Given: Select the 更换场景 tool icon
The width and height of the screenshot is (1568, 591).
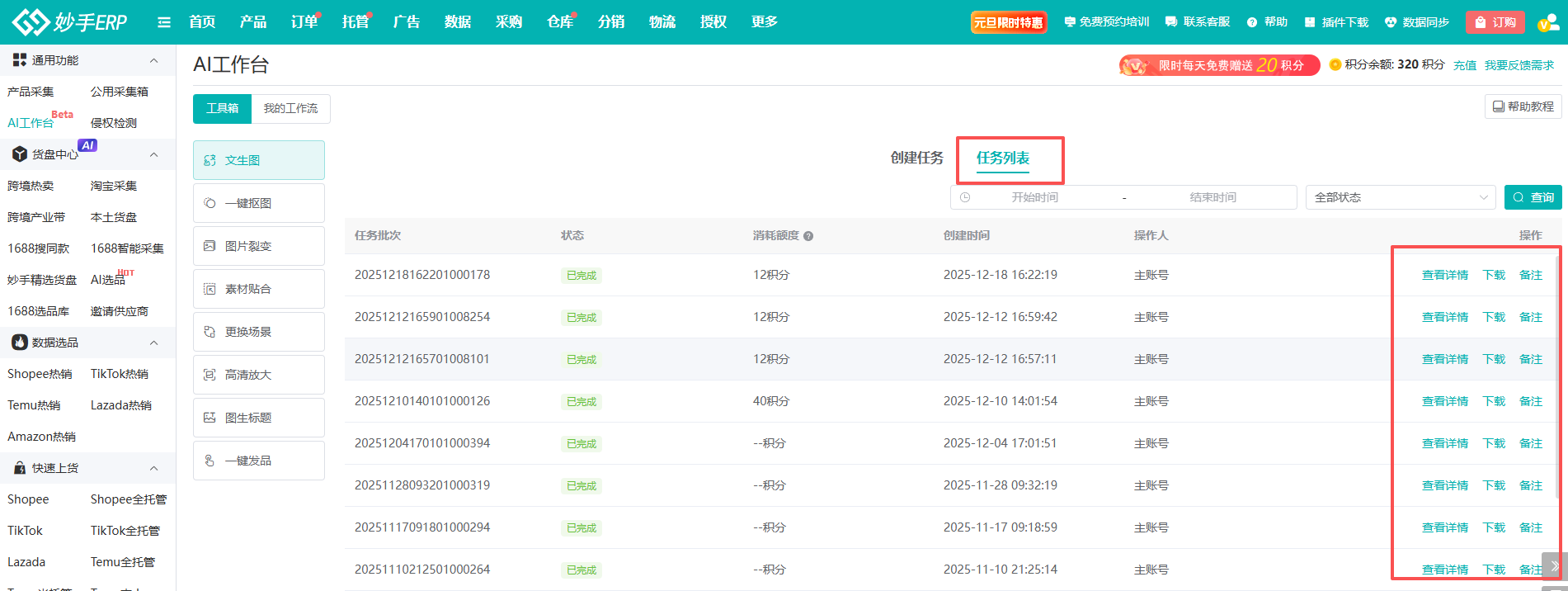Looking at the screenshot, I should point(210,332).
